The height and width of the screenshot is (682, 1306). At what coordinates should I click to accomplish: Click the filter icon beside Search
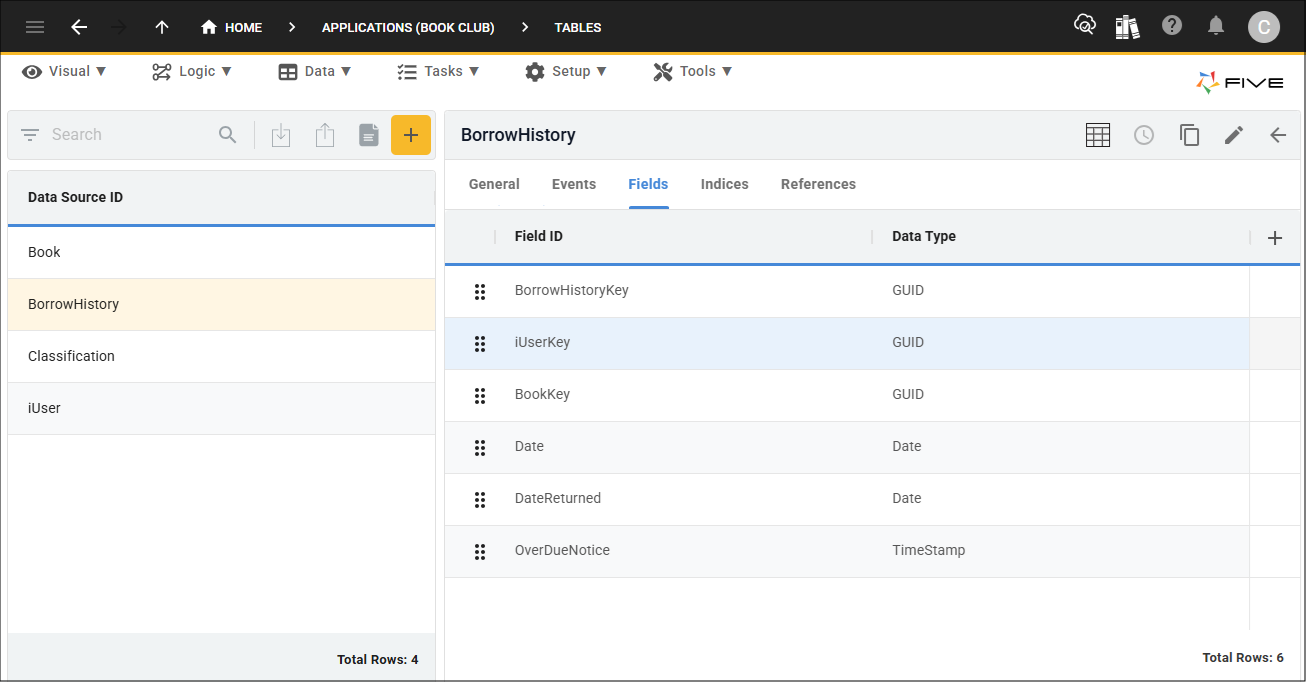[x=30, y=134]
